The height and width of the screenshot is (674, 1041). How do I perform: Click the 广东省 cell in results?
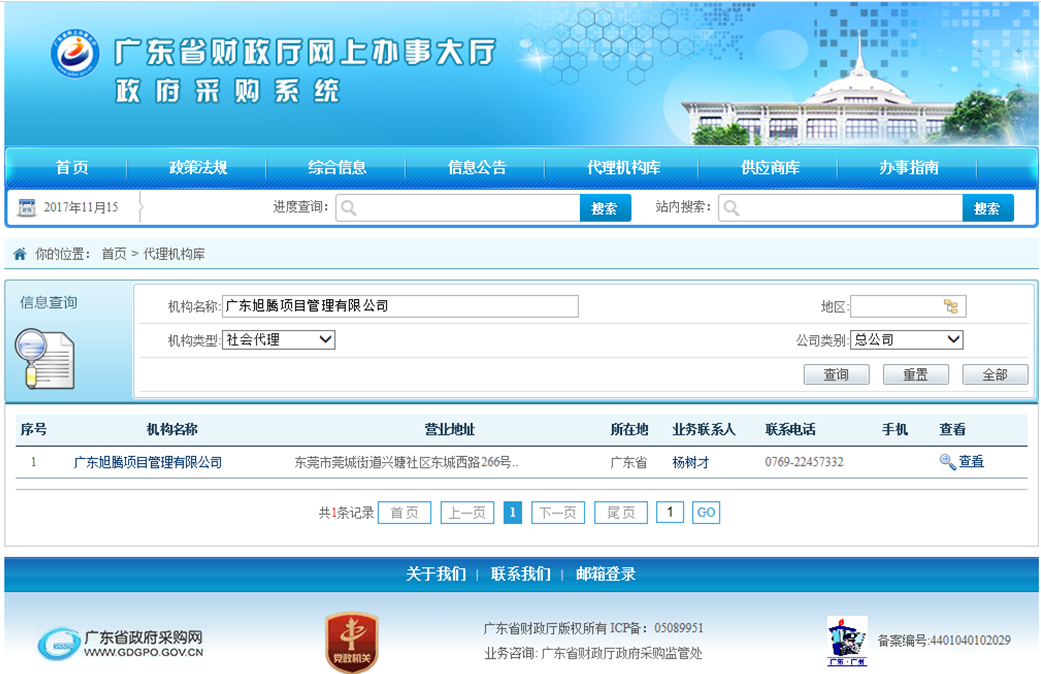coord(629,462)
